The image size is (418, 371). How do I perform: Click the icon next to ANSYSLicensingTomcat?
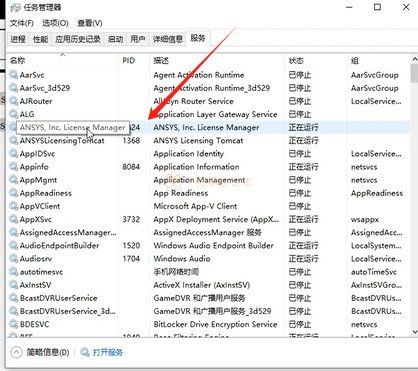pos(14,140)
